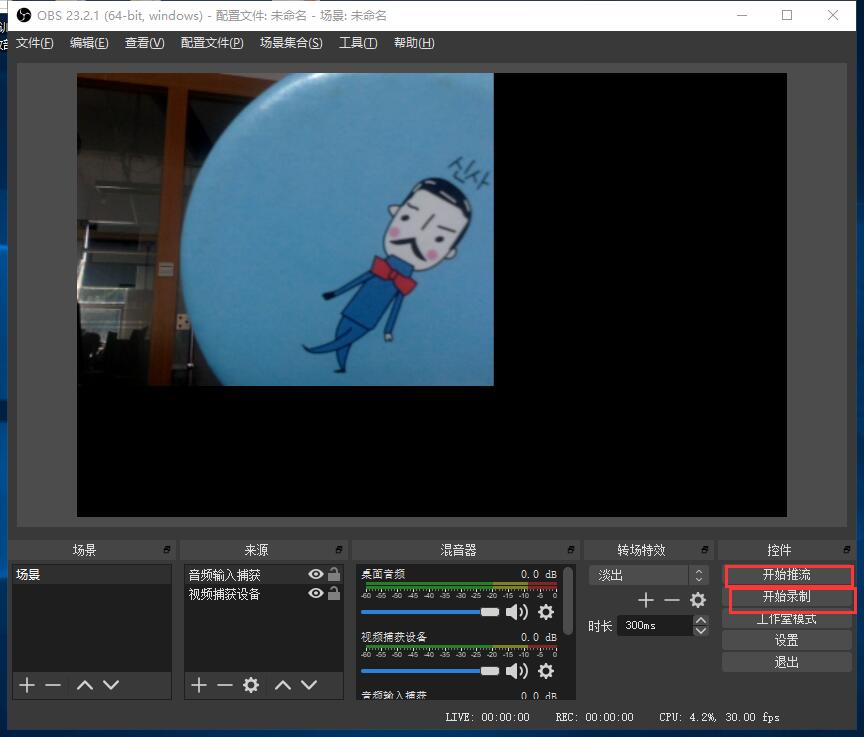Screen dimensions: 864x737
Task: Click the 开始录制 button
Action: (x=787, y=597)
